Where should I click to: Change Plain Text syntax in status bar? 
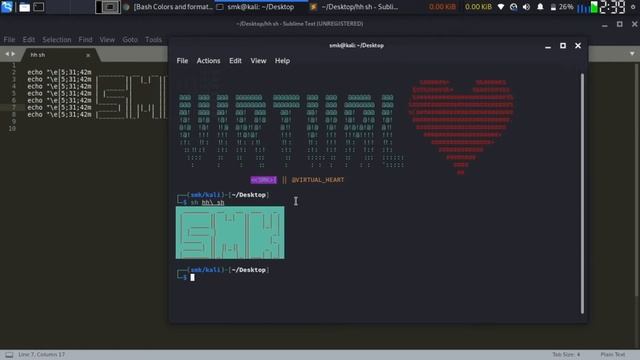(613, 355)
